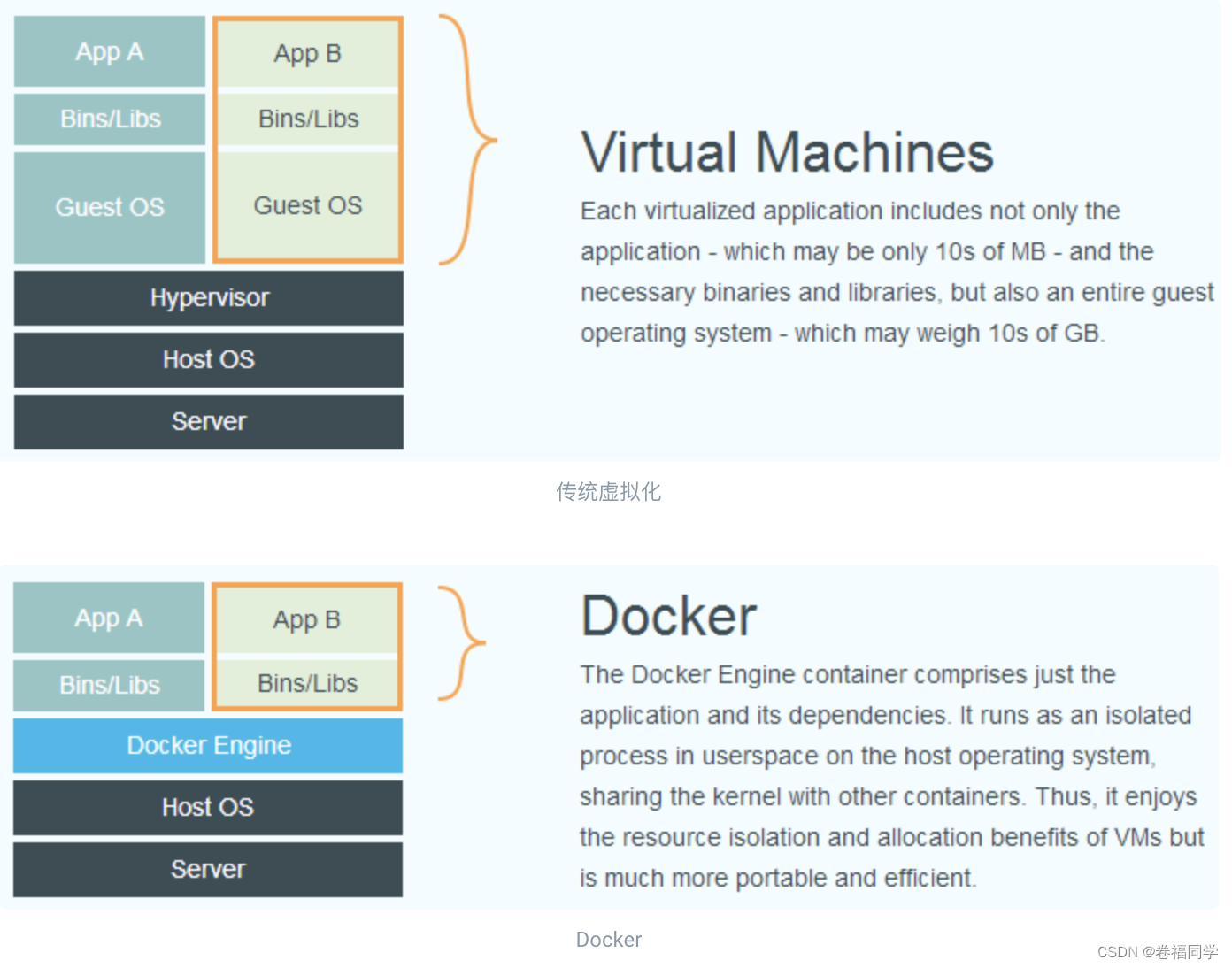Screen dimensions: 1232x968
Task: Click 'Server' layer in Virtual Machines diagram
Action: click(x=209, y=422)
